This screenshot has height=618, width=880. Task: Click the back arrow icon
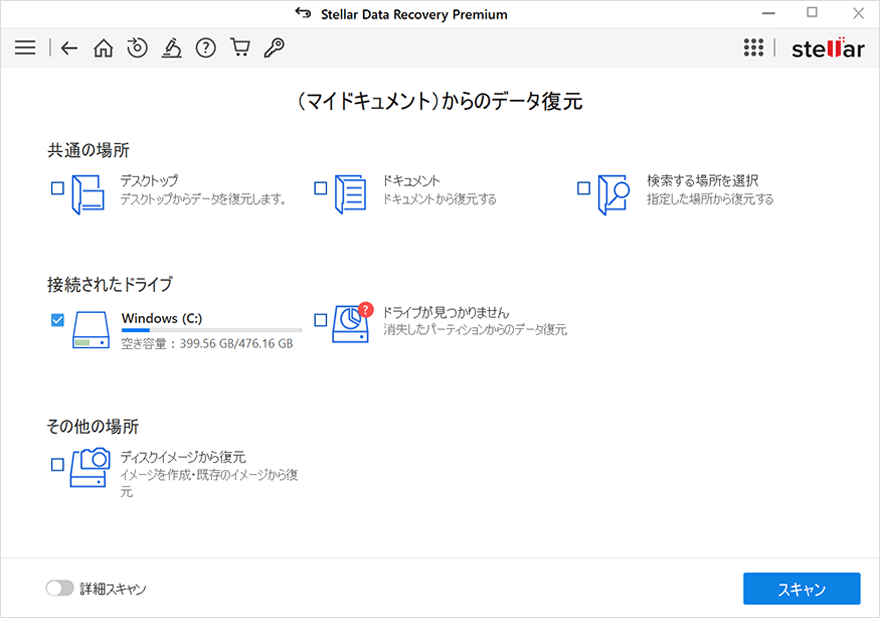[x=68, y=47]
